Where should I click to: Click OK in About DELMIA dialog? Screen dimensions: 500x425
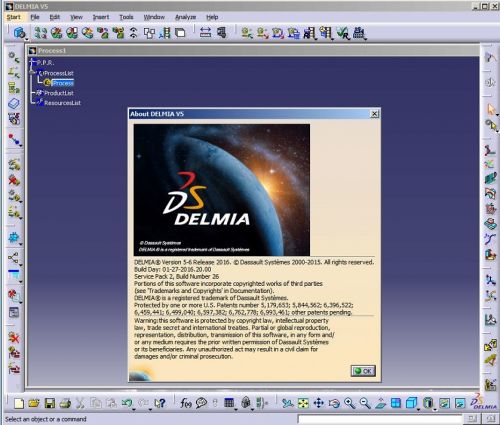pos(363,371)
